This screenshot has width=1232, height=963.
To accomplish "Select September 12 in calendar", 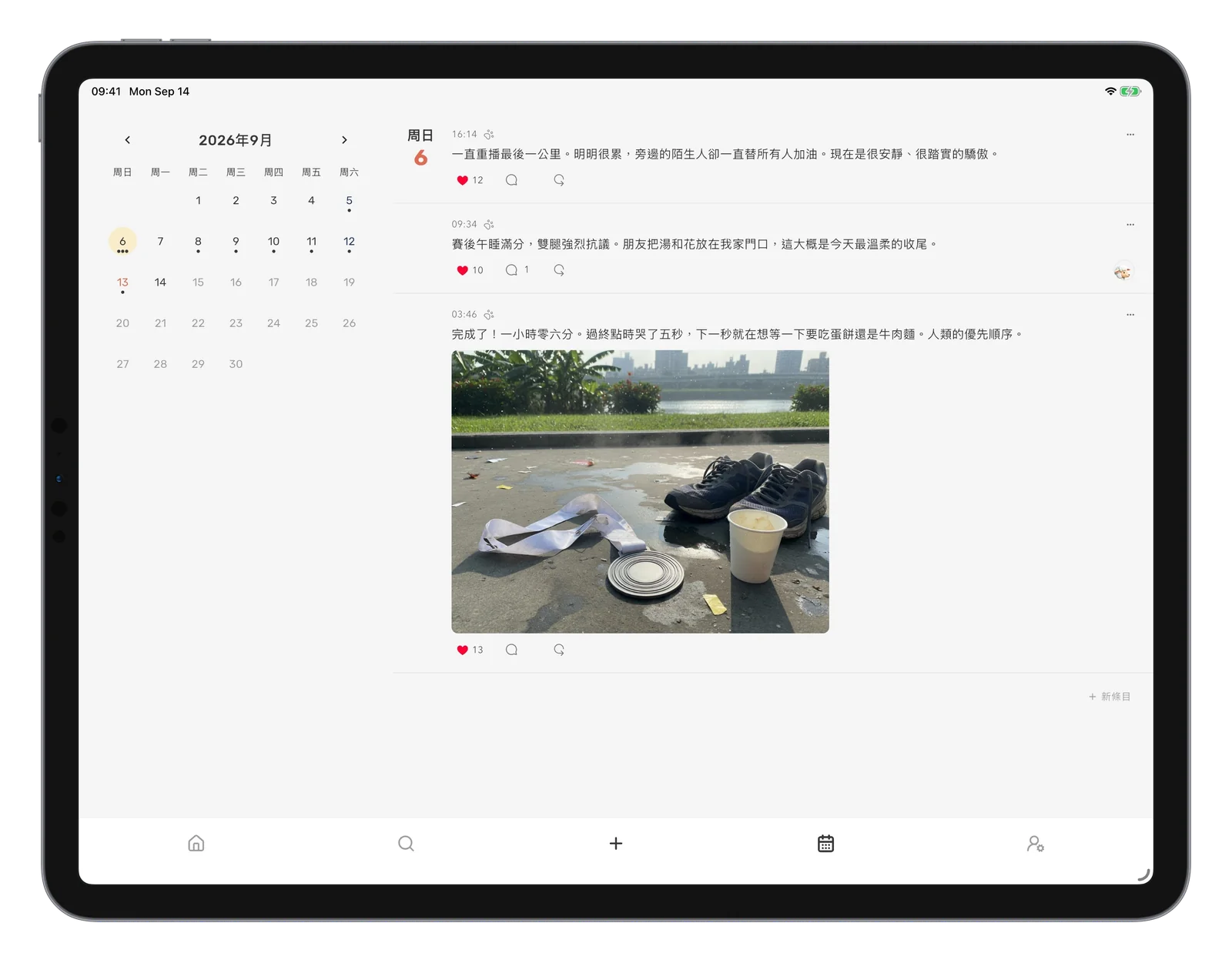I will click(x=349, y=242).
